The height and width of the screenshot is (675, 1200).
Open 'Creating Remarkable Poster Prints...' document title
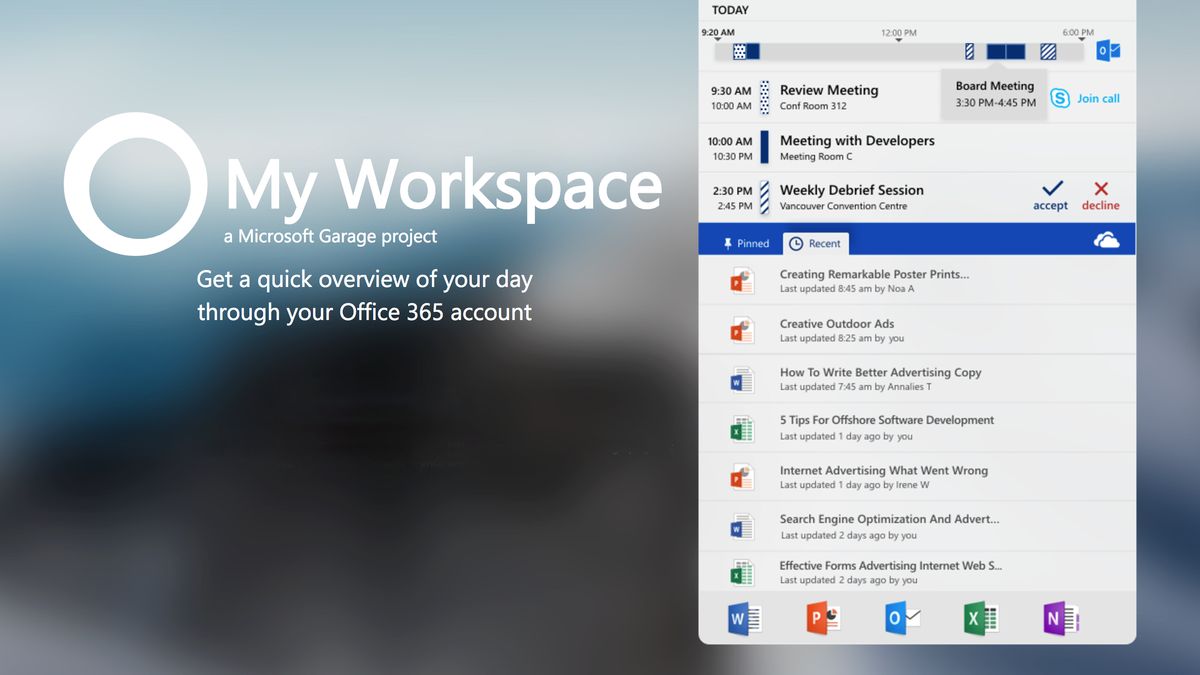(874, 274)
